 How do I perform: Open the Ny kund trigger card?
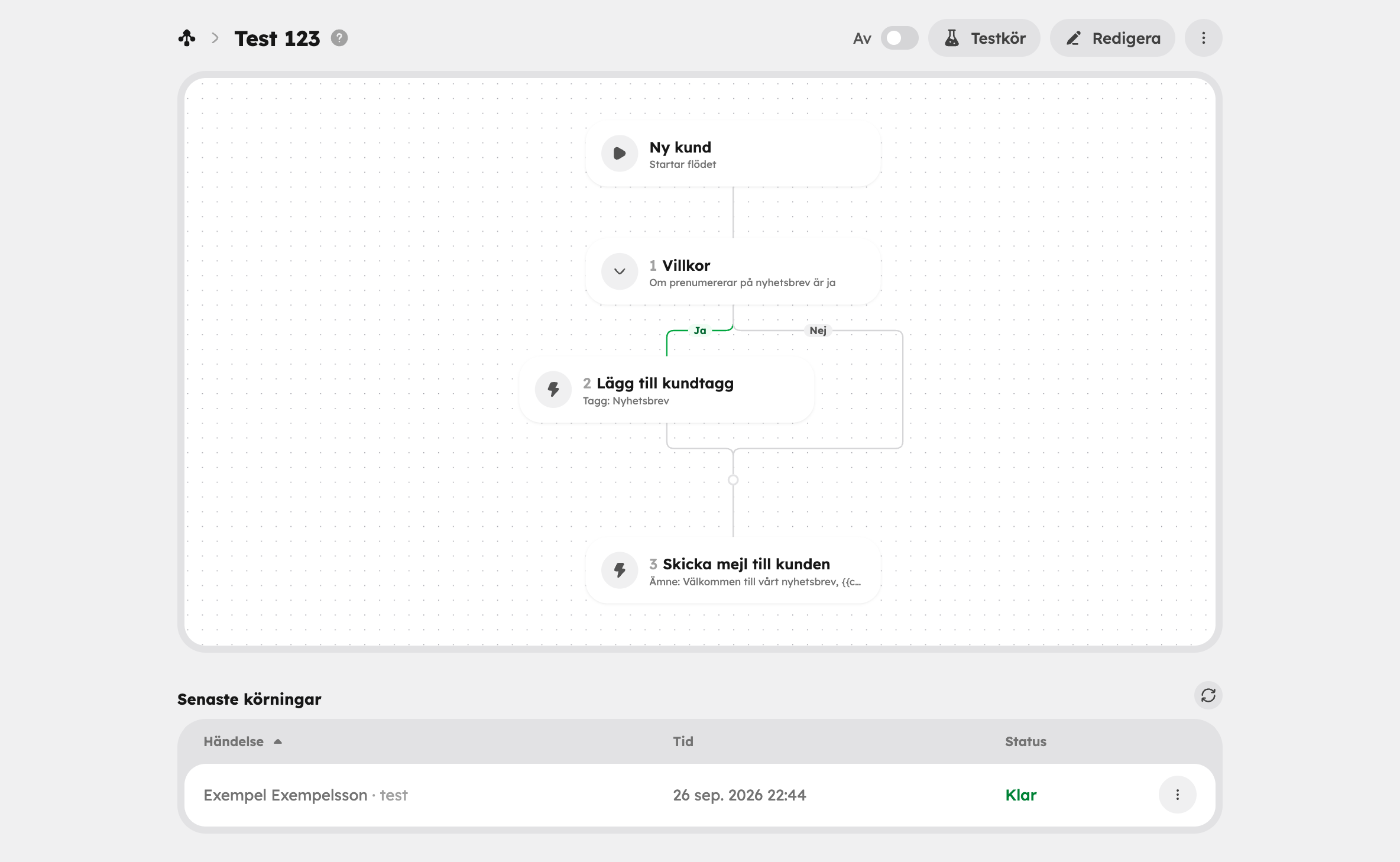point(733,154)
